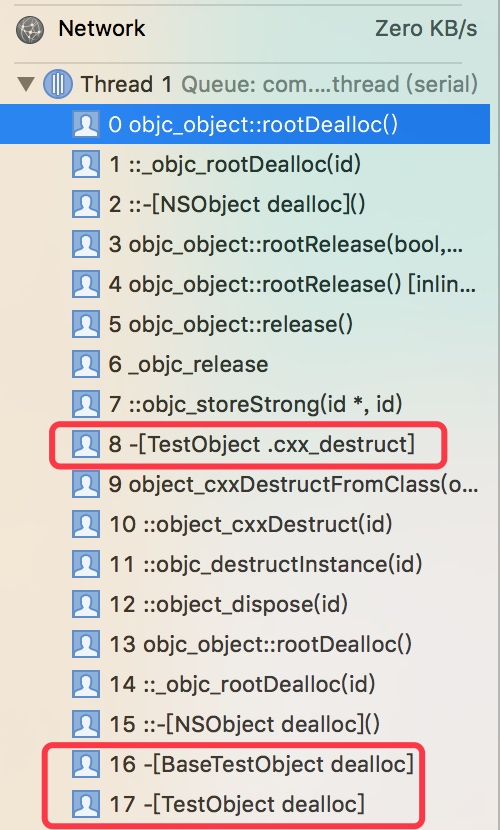Select frame 2 -[NSObject dealloc]
This screenshot has width=500, height=830.
click(x=245, y=204)
